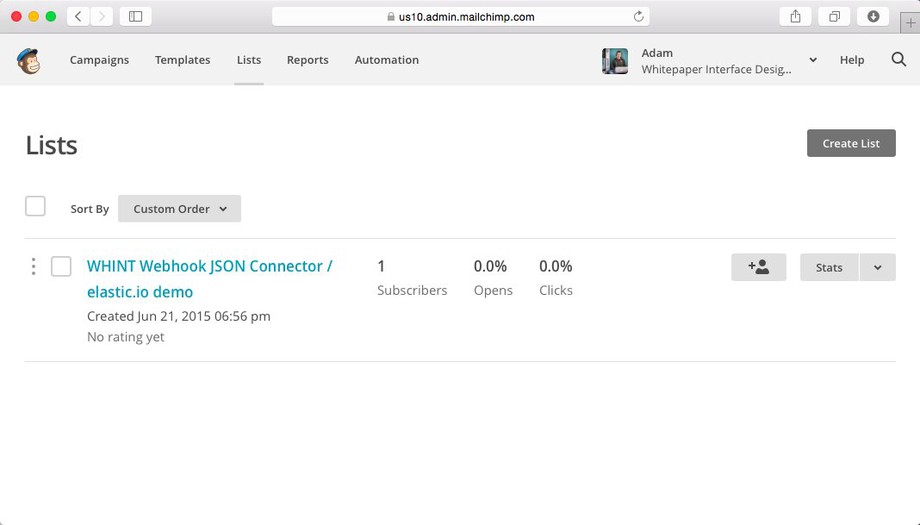Open the Templates menu
This screenshot has height=525, width=920.
182,60
